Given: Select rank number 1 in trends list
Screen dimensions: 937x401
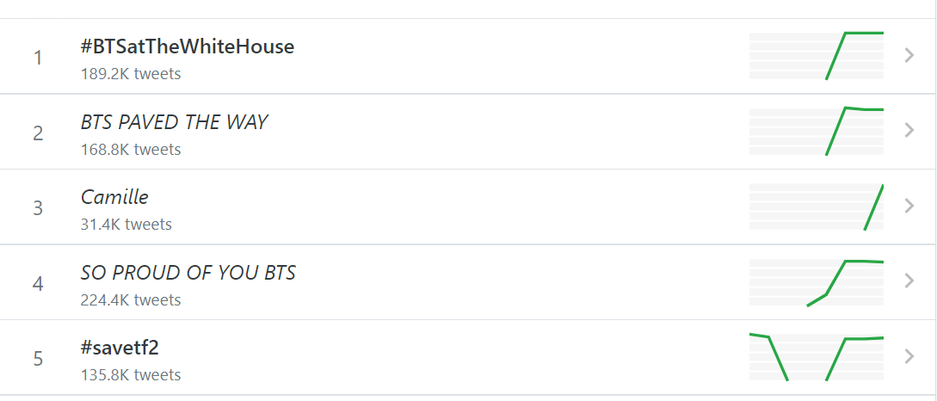Looking at the screenshot, I should [x=38, y=57].
